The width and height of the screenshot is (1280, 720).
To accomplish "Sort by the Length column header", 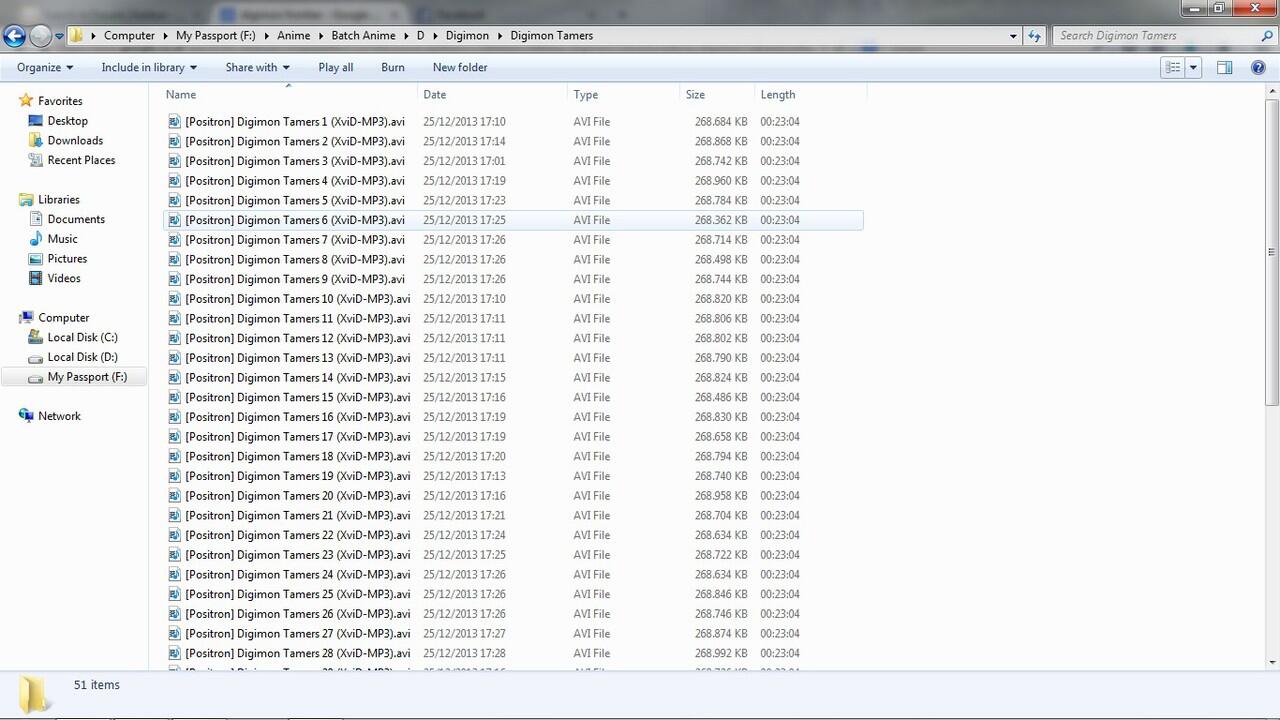I will click(x=810, y=94).
